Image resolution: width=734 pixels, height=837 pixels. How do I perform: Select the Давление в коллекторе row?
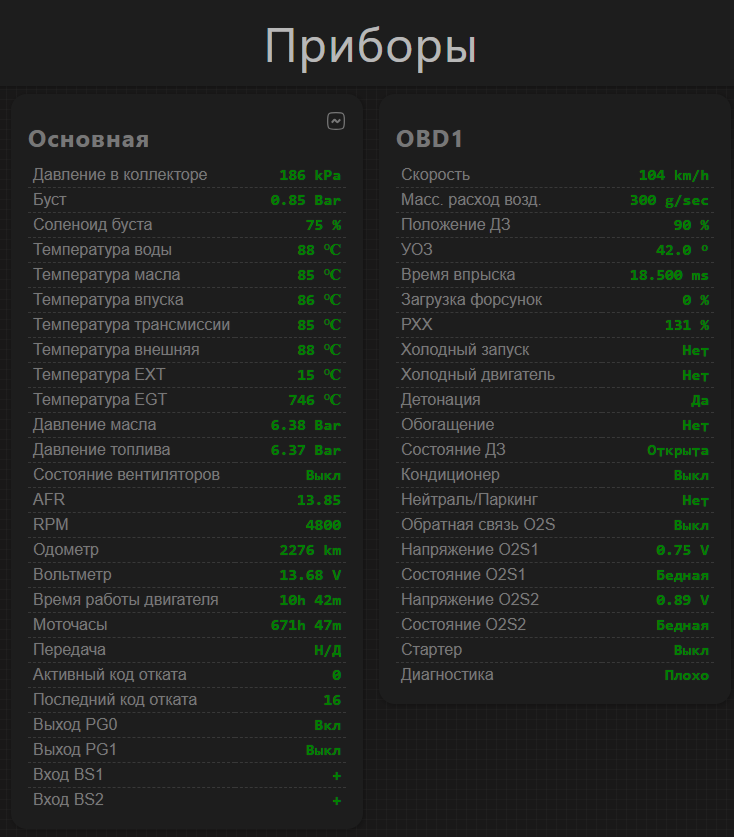click(x=187, y=175)
